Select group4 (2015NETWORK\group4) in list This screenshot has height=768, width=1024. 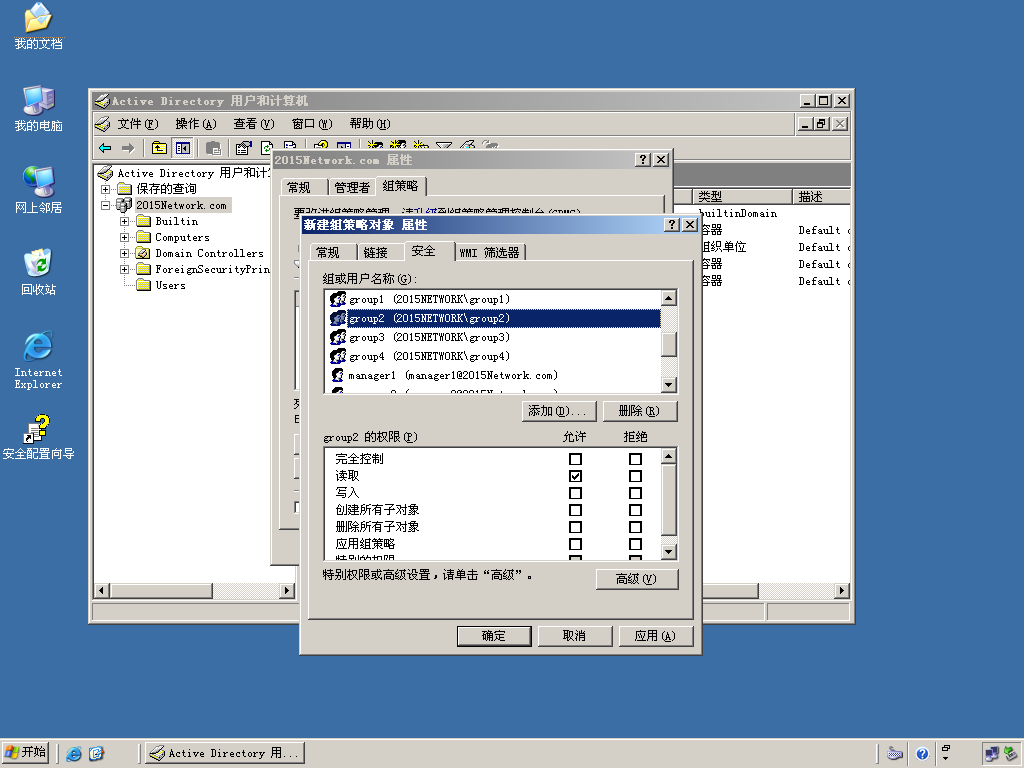492,357
